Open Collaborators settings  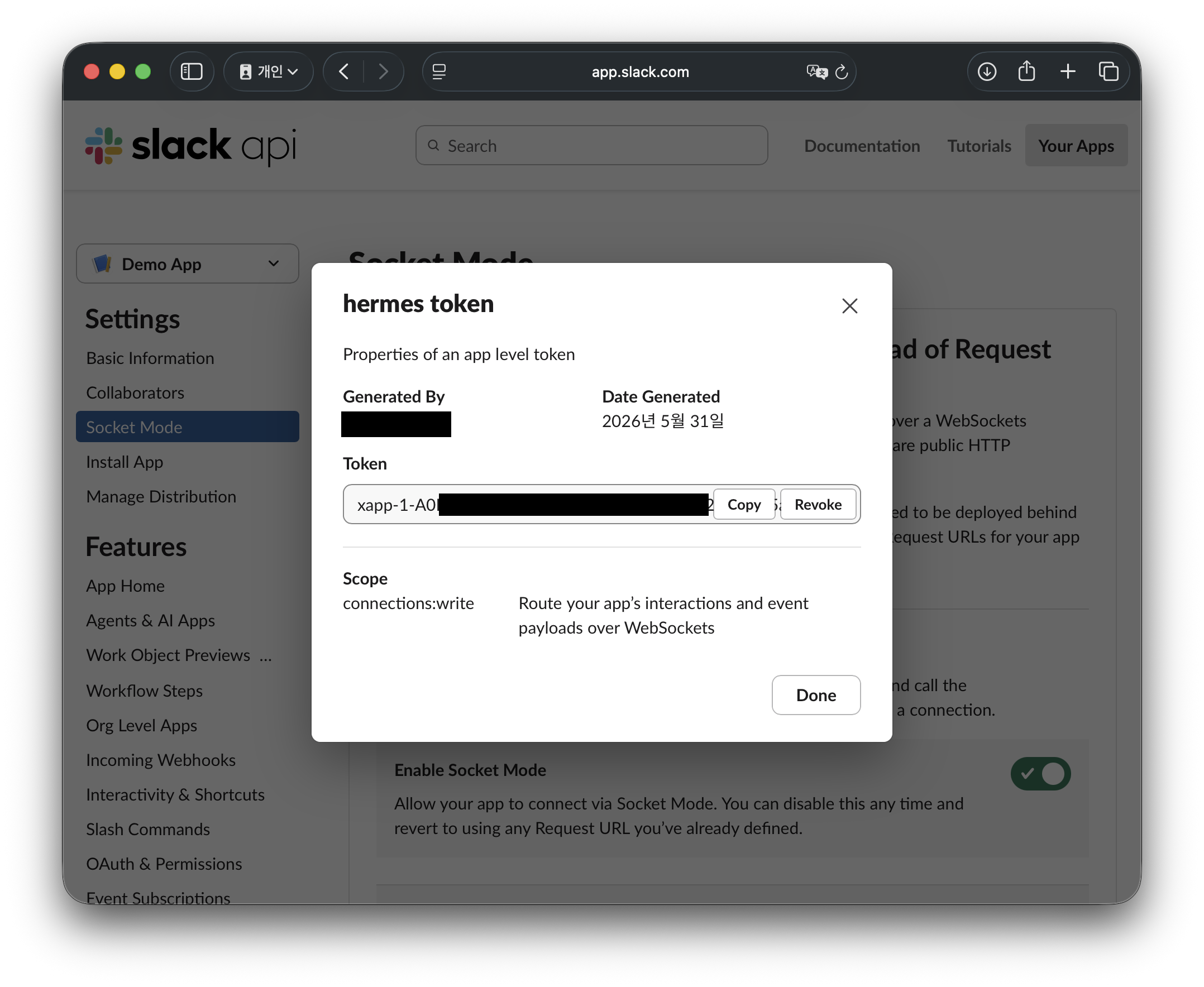tap(135, 393)
